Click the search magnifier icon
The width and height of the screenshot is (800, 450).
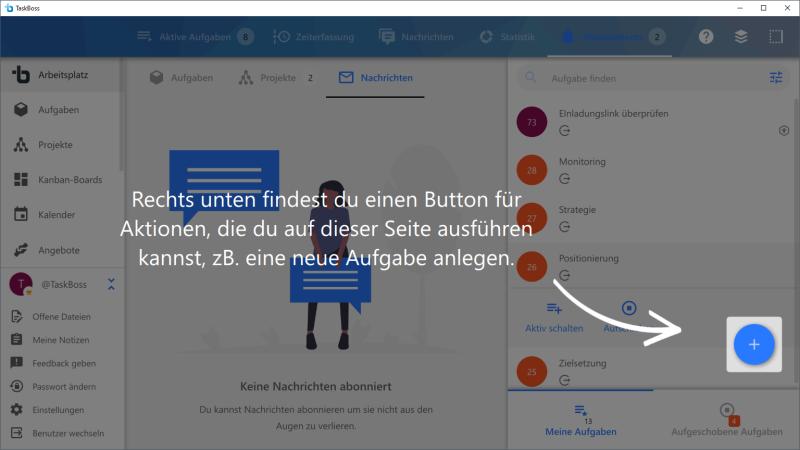531,78
